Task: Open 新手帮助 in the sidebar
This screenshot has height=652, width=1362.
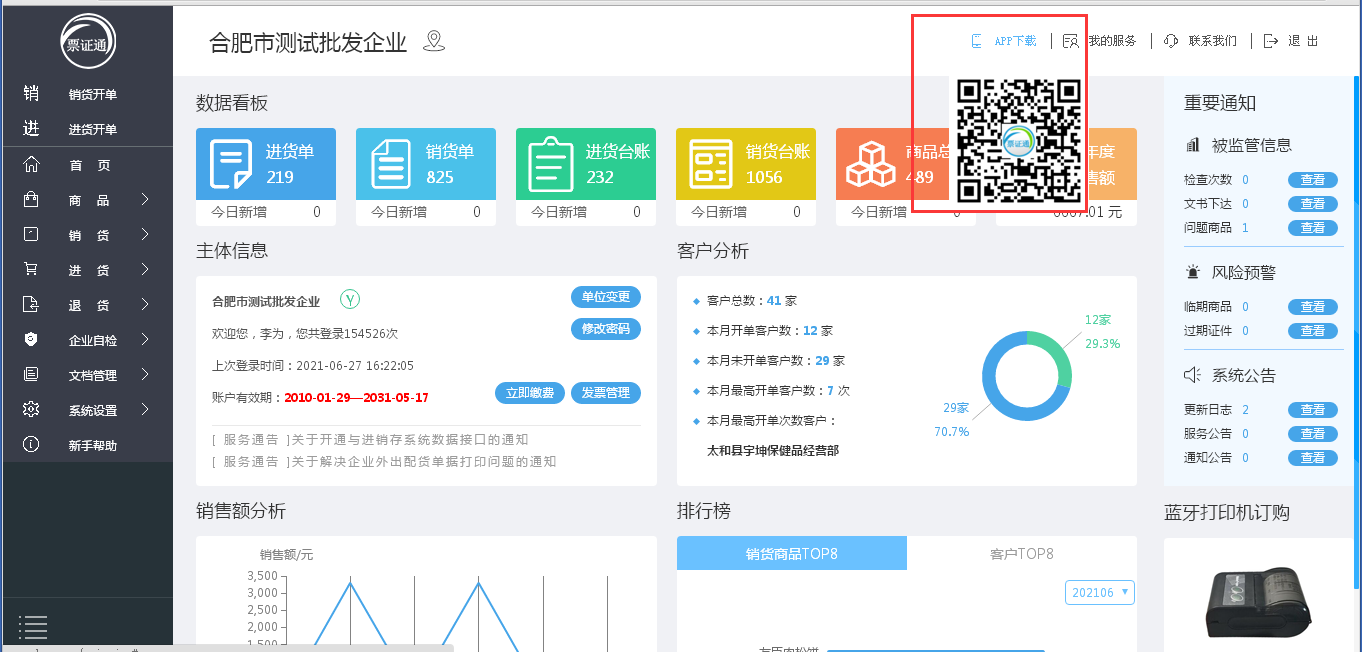Action: [x=93, y=446]
